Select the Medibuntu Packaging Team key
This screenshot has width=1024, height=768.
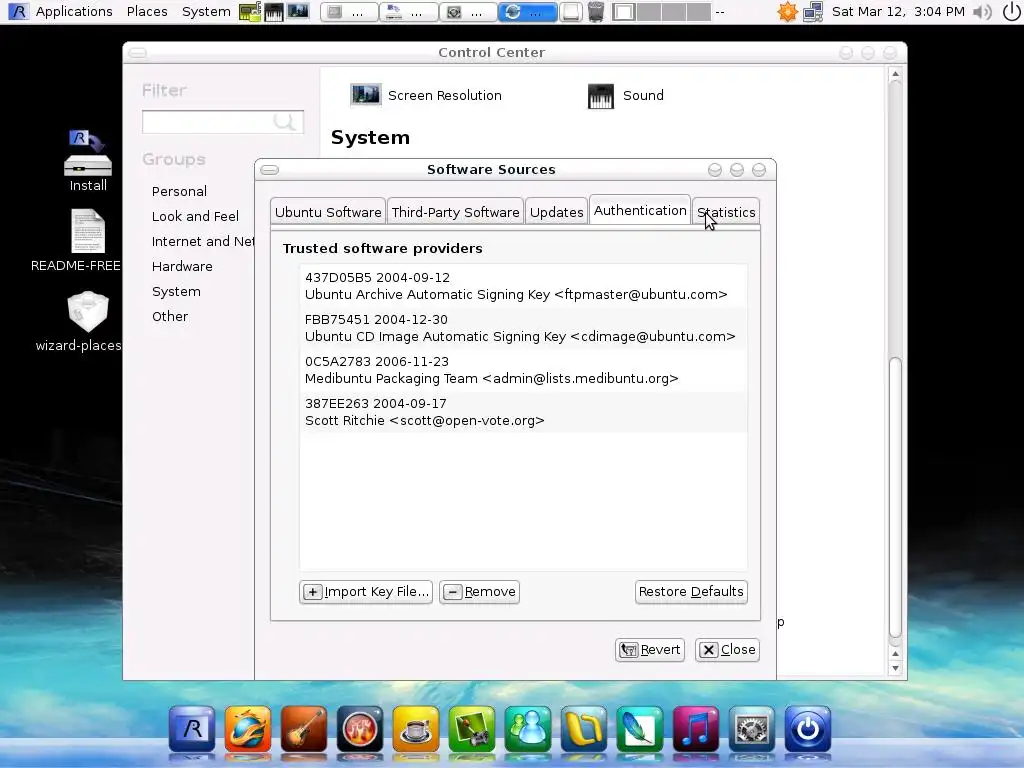pos(523,370)
